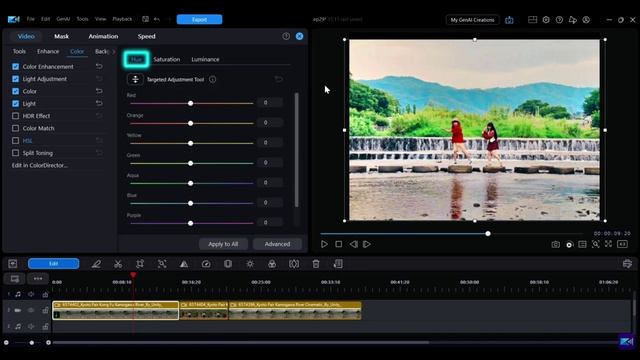Hide the video track with eye icon

pos(31,310)
